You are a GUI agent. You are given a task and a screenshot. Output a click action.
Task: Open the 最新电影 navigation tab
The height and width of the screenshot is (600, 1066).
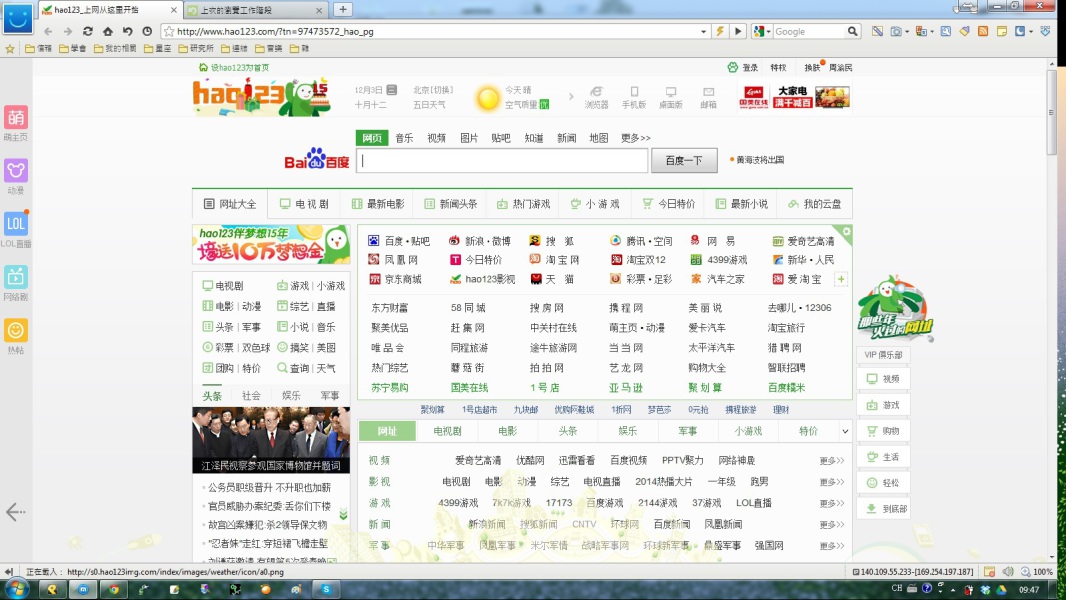378,204
